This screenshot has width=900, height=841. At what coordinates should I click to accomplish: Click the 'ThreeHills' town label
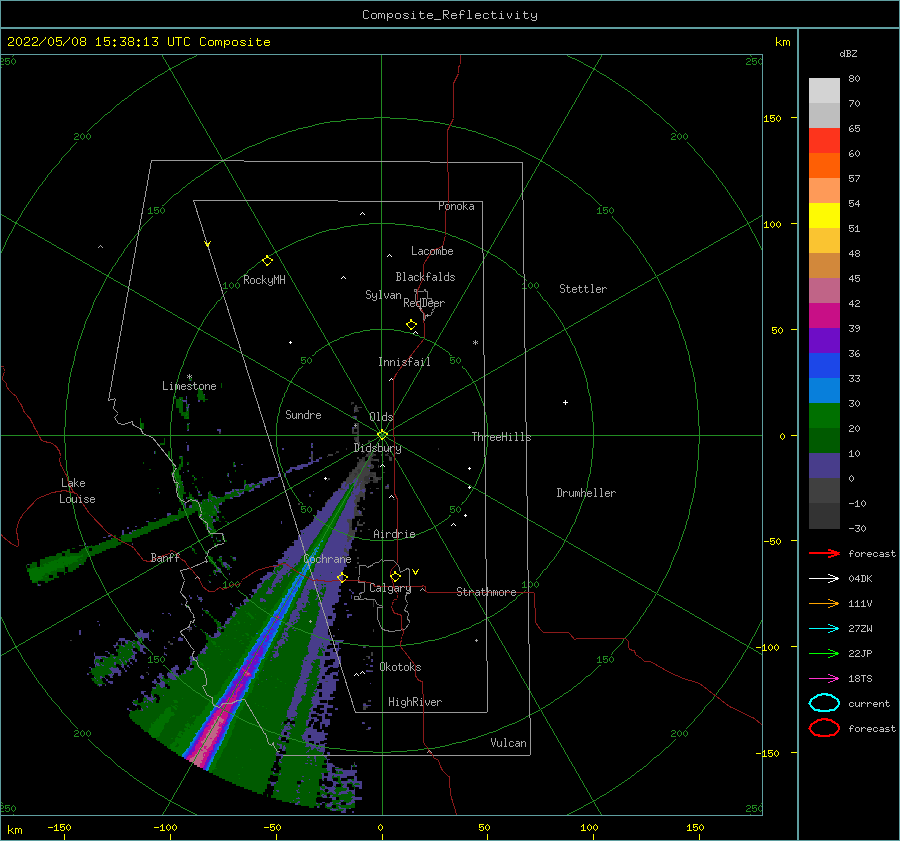point(501,437)
